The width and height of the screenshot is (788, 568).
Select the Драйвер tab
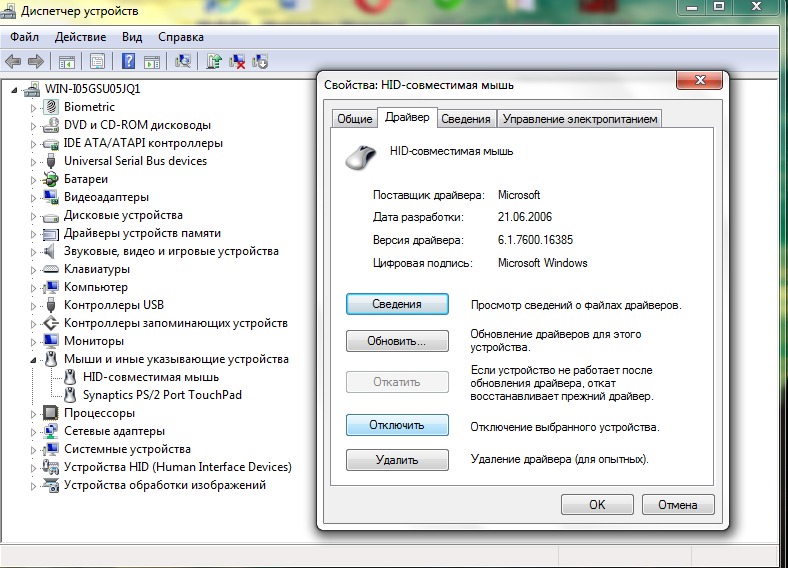tap(407, 118)
